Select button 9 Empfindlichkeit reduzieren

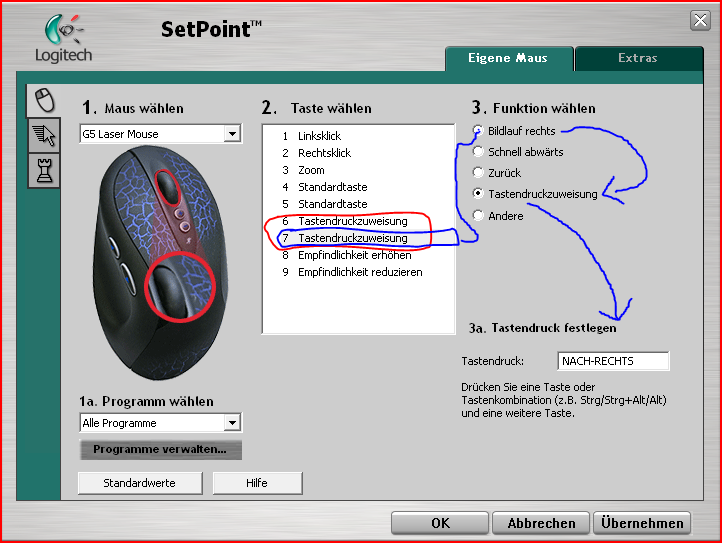click(x=358, y=272)
